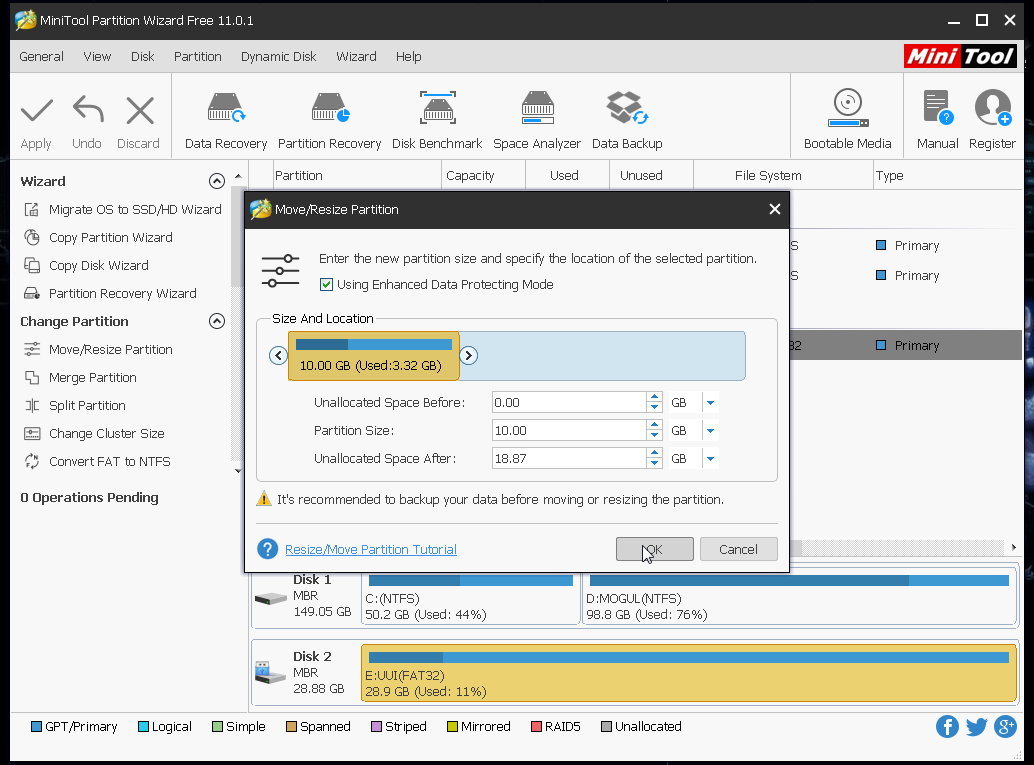
Task: Open unit dropdown for Unallocated Space Before
Action: (710, 402)
